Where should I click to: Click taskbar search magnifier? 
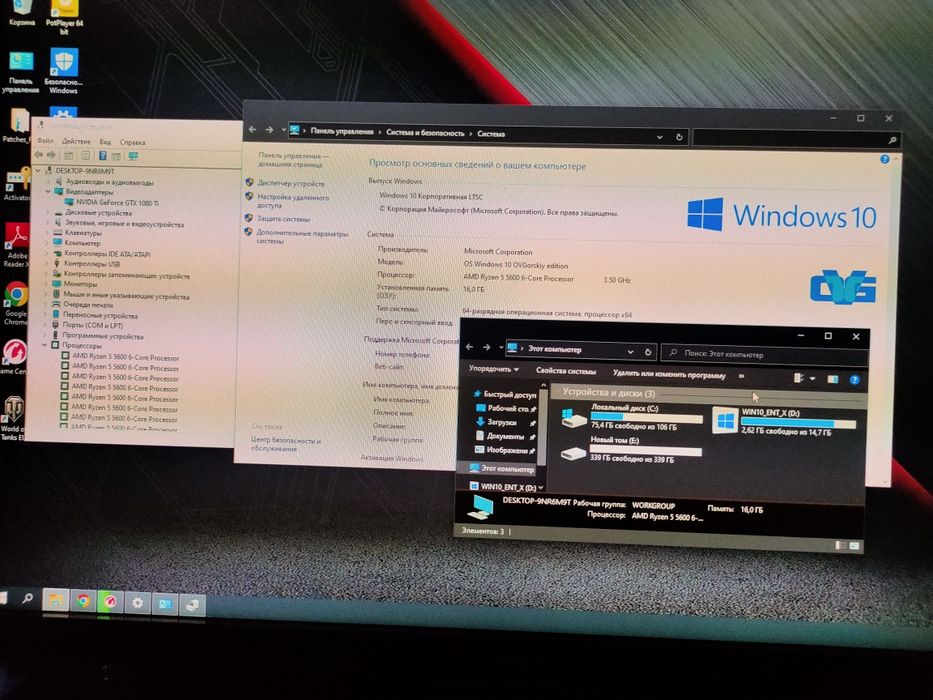coord(27,598)
